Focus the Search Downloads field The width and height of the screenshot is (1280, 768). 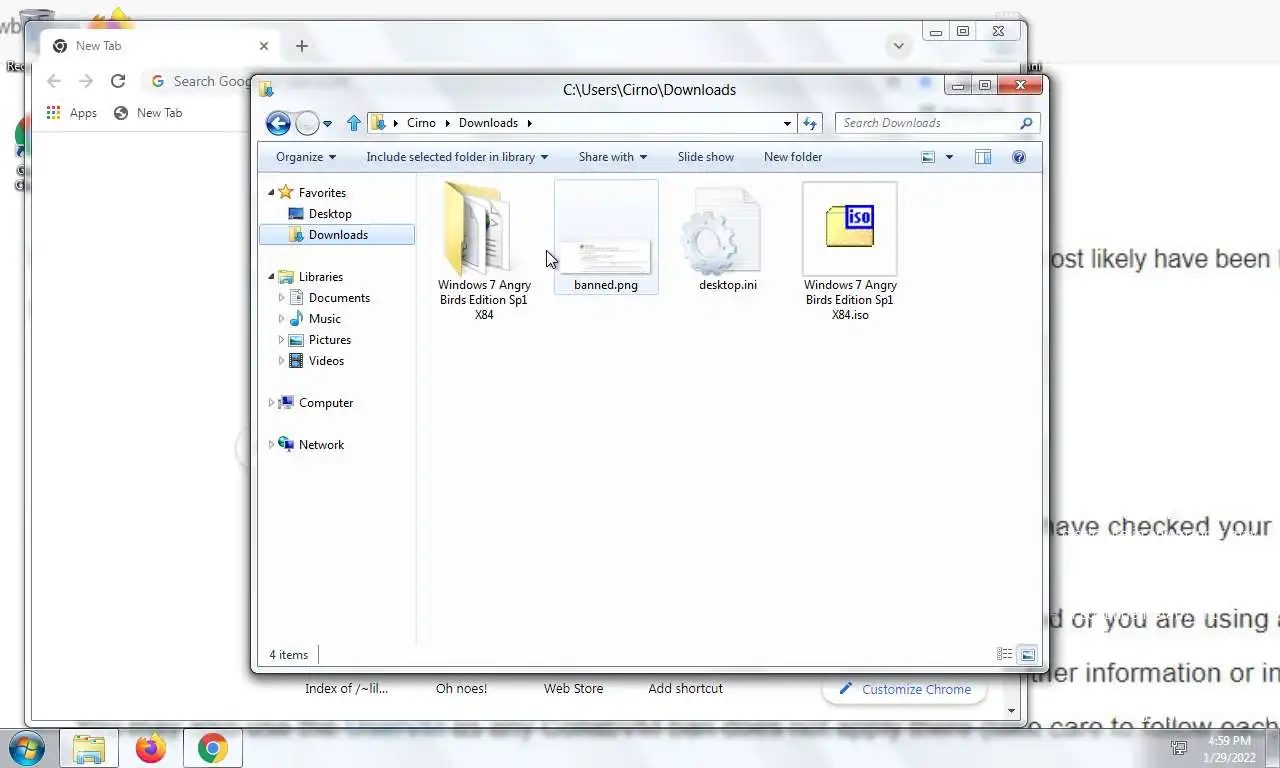coord(937,123)
